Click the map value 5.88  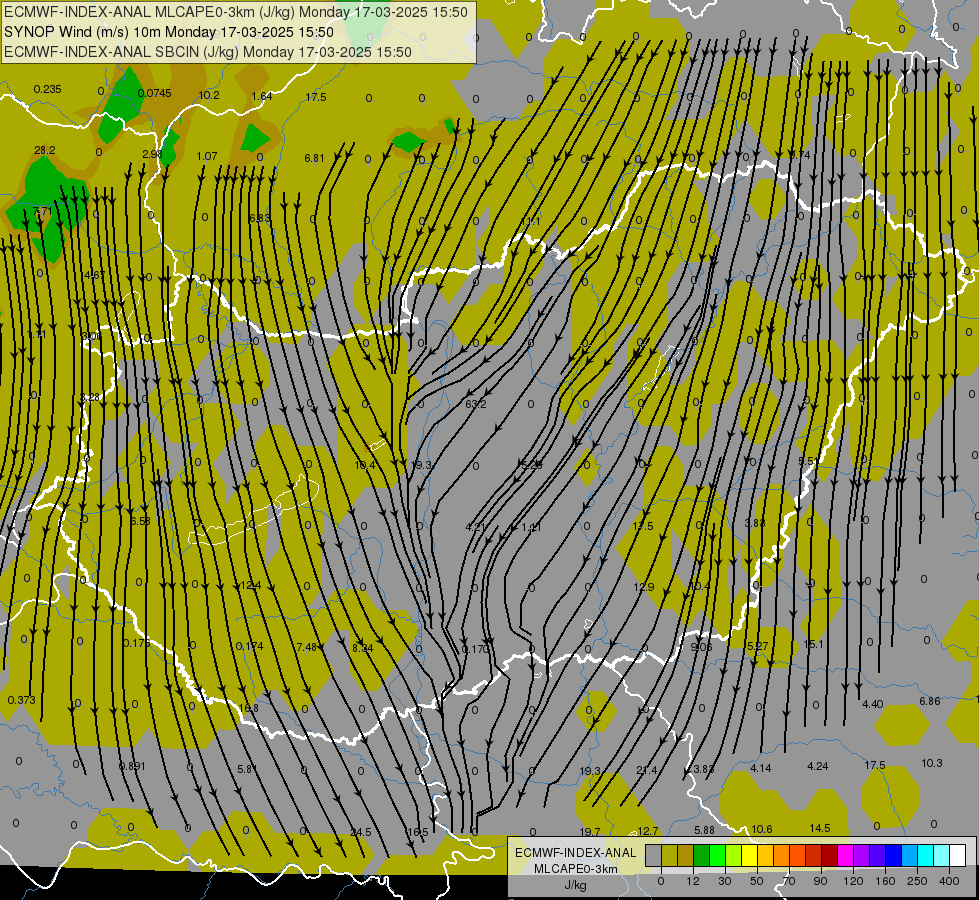704,830
